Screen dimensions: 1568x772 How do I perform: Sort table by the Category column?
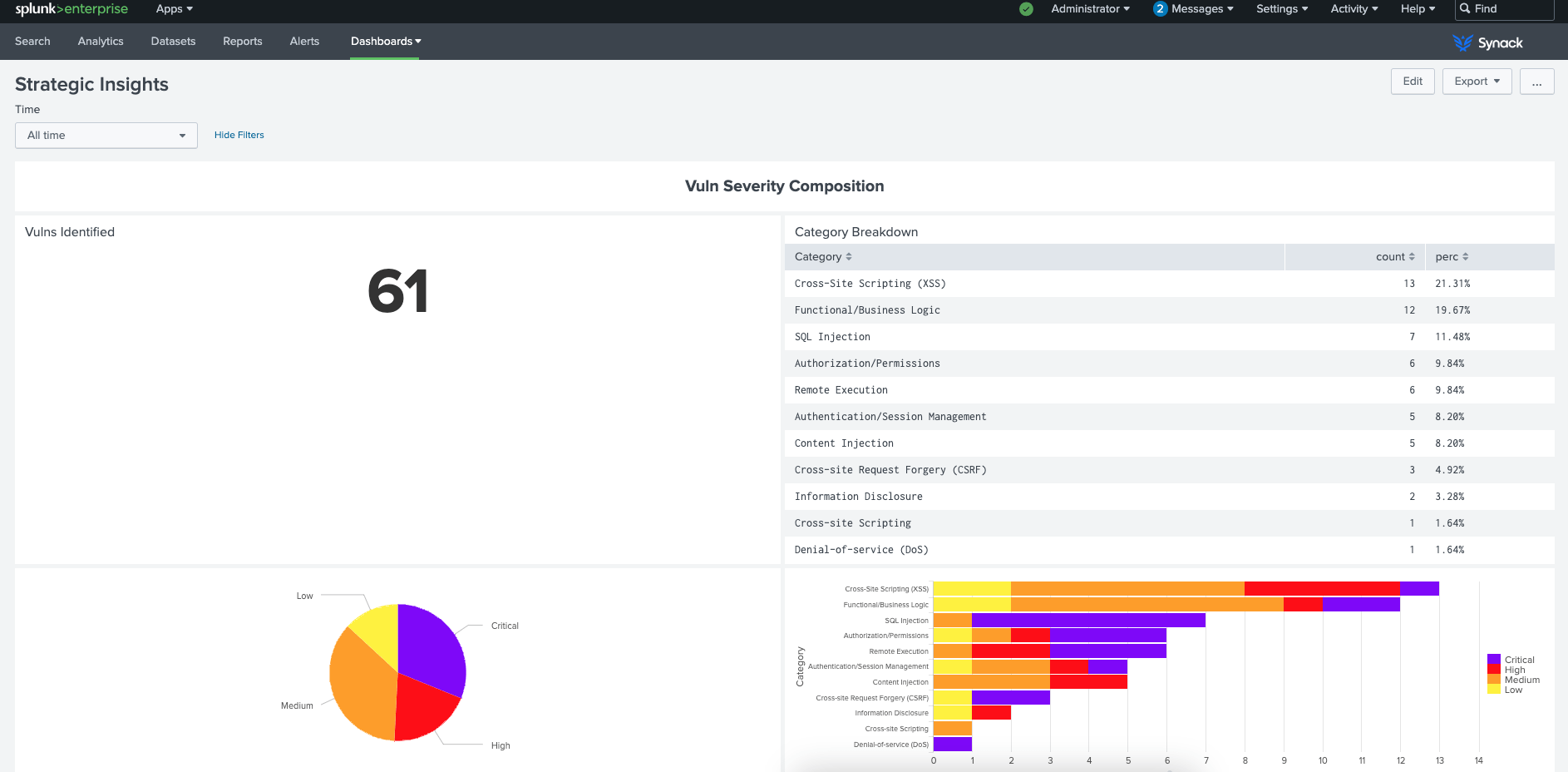coord(822,257)
